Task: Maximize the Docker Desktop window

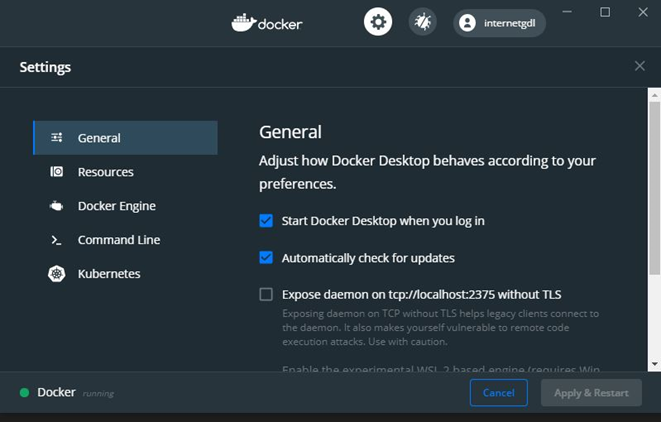Action: click(605, 12)
